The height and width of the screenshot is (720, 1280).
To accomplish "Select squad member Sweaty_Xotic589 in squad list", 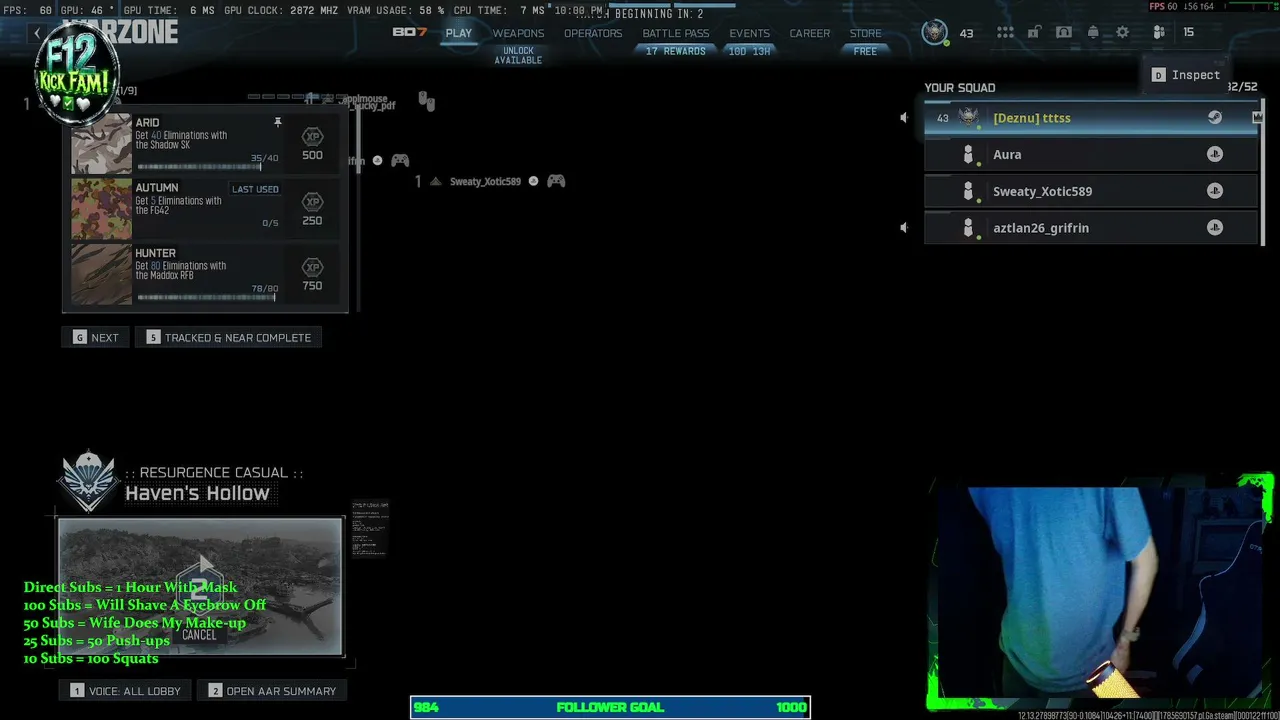I will click(x=1091, y=191).
